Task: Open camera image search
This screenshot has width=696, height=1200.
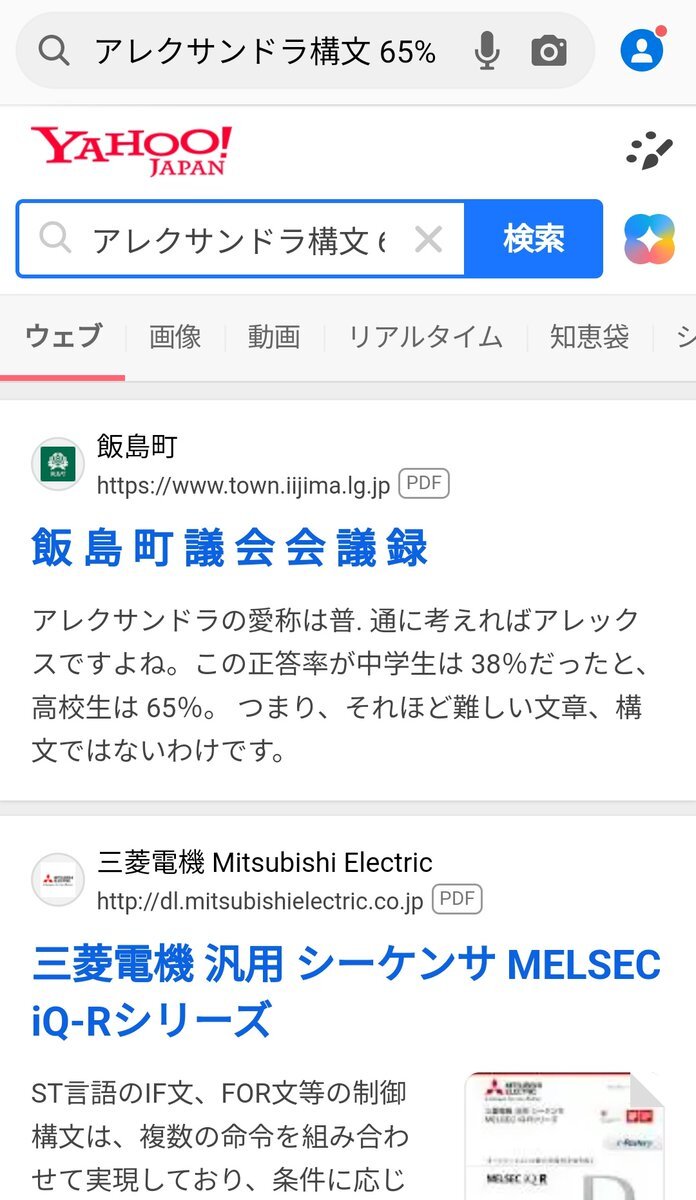Action: coord(548,51)
